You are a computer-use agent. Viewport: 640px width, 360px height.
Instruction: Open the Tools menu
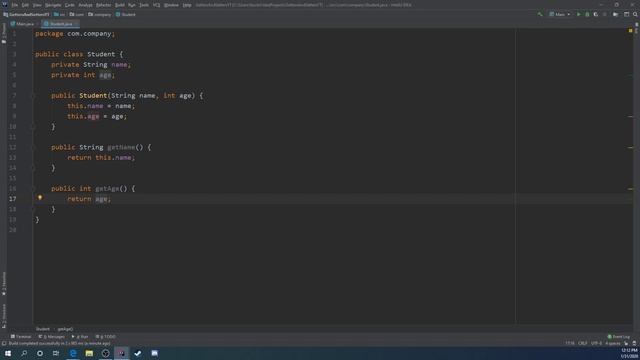tap(144, 5)
